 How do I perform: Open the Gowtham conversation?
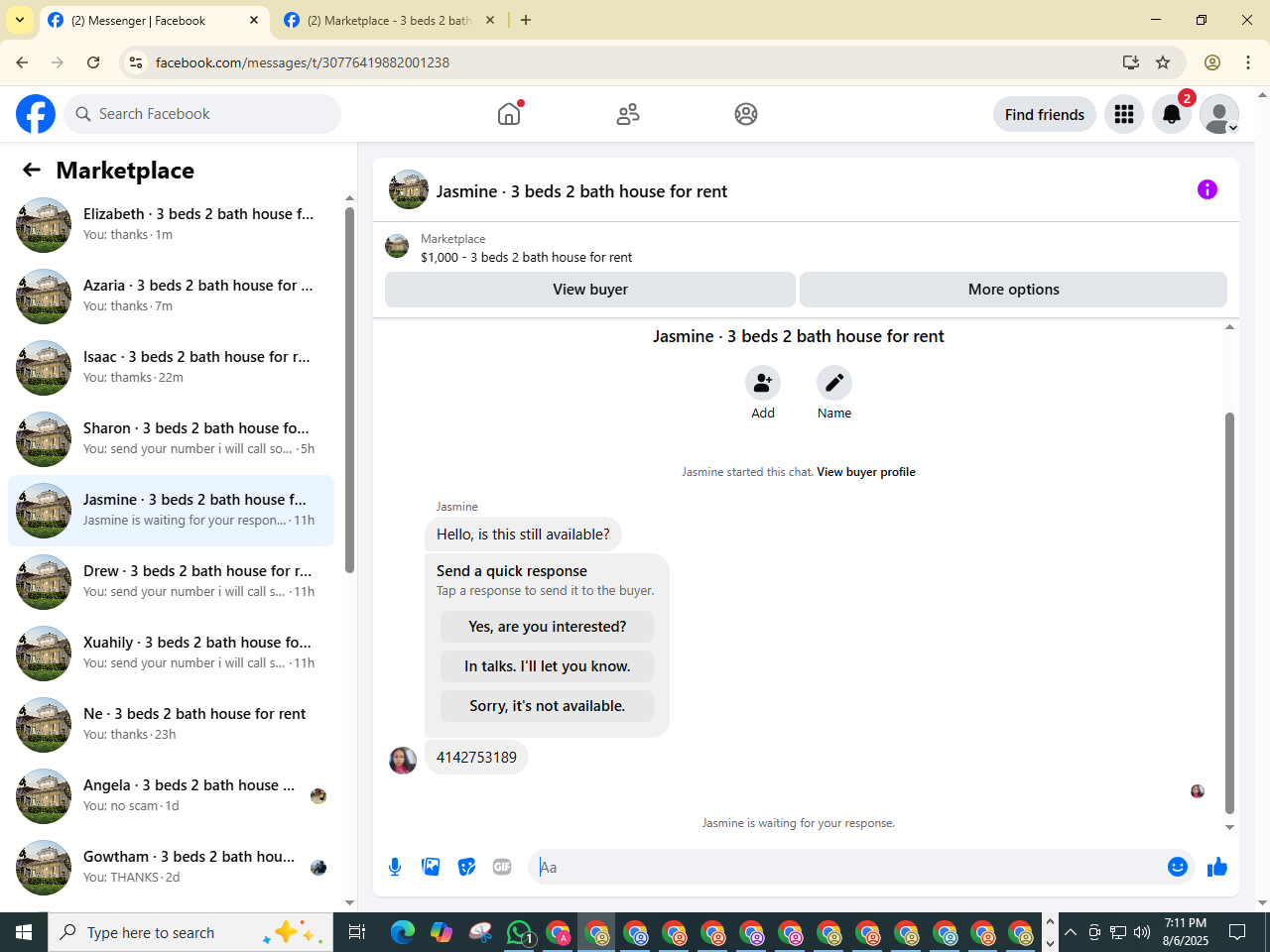(171, 868)
